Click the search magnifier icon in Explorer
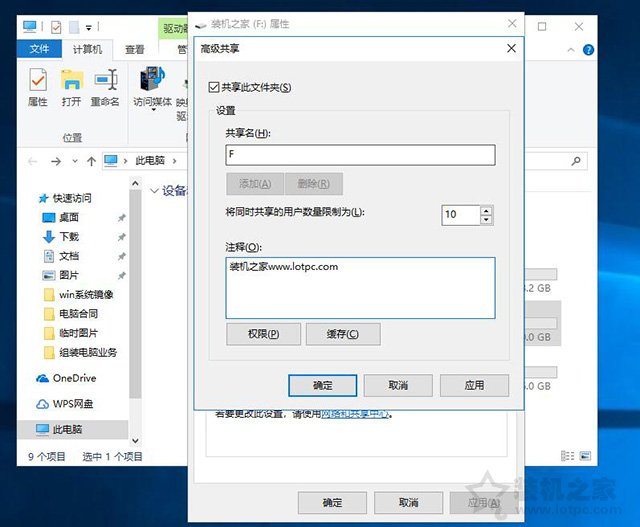The width and height of the screenshot is (640, 527). pyautogui.click(x=576, y=161)
